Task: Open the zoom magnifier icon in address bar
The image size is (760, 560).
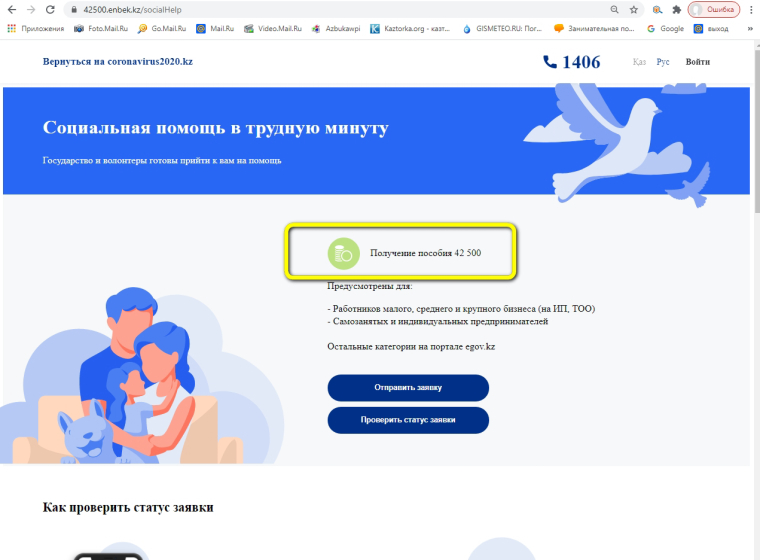Action: pyautogui.click(x=615, y=10)
